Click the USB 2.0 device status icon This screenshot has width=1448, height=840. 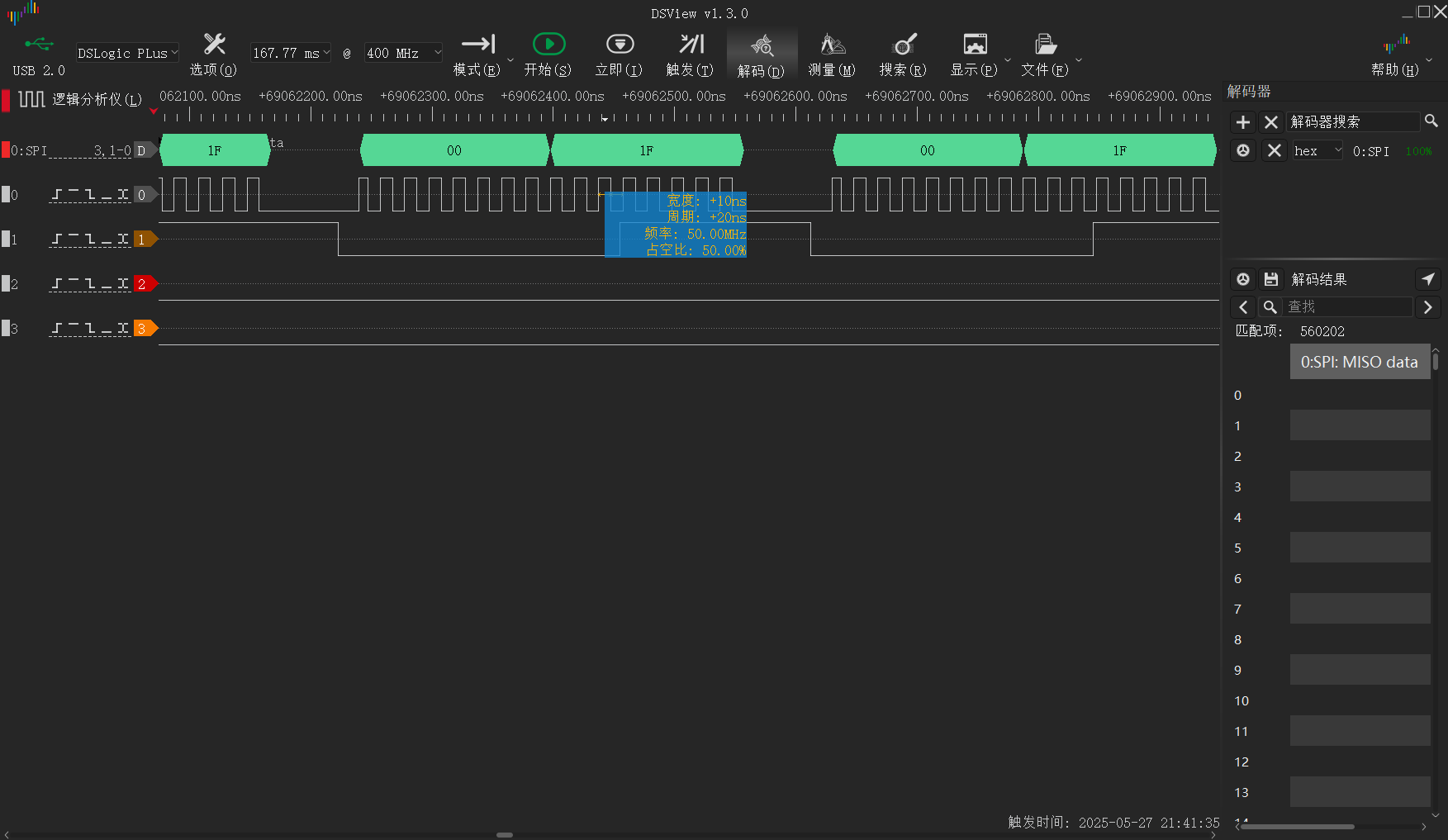click(x=39, y=44)
